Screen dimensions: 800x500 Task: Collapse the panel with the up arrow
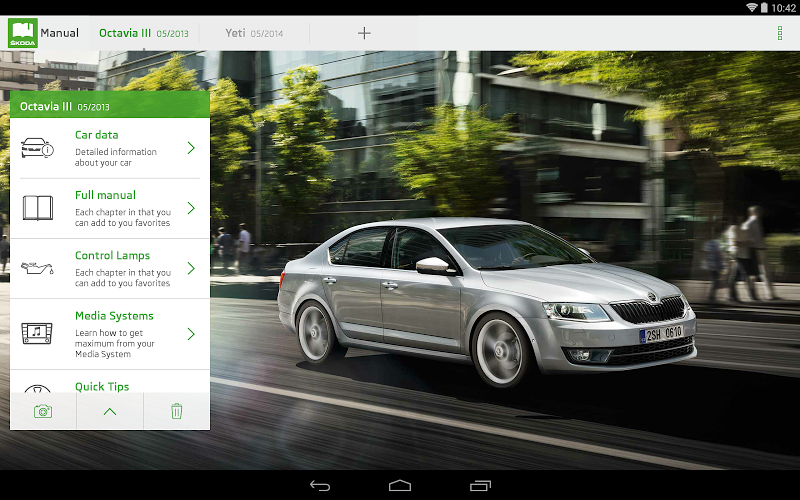pos(110,411)
